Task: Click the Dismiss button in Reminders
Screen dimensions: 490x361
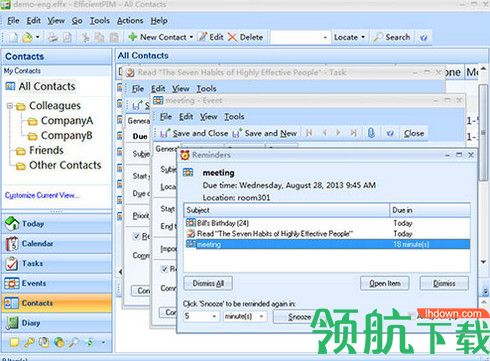Action: point(444,283)
